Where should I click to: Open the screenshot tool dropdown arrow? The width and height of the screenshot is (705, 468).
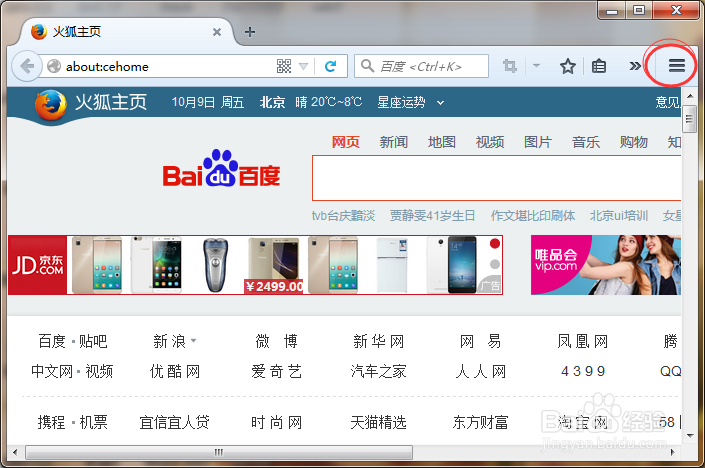tap(536, 66)
